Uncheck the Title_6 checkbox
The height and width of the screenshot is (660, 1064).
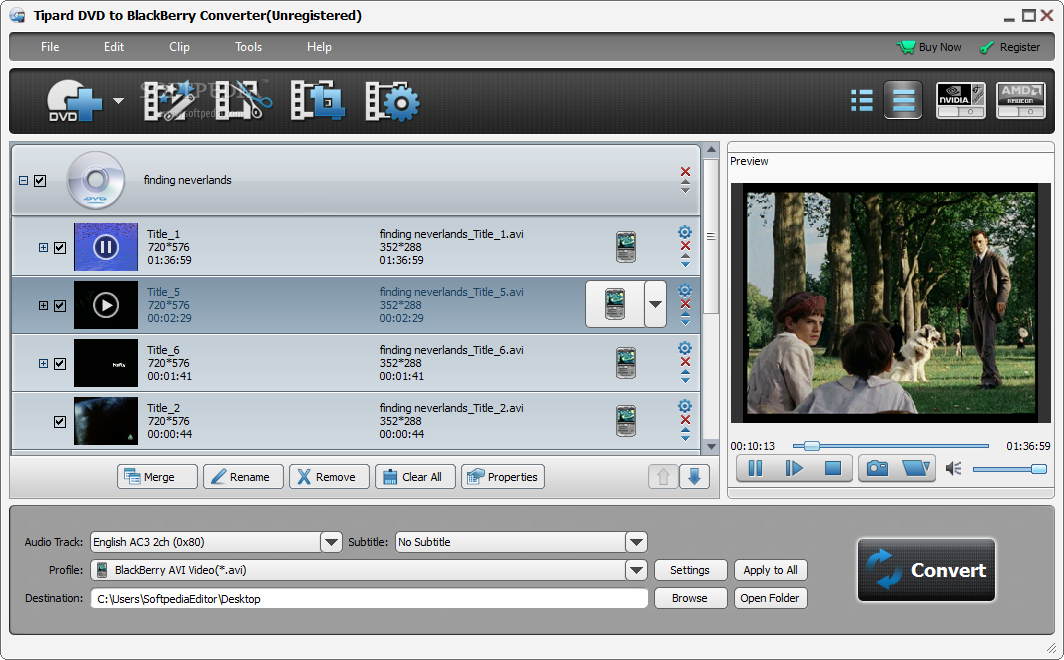60,364
